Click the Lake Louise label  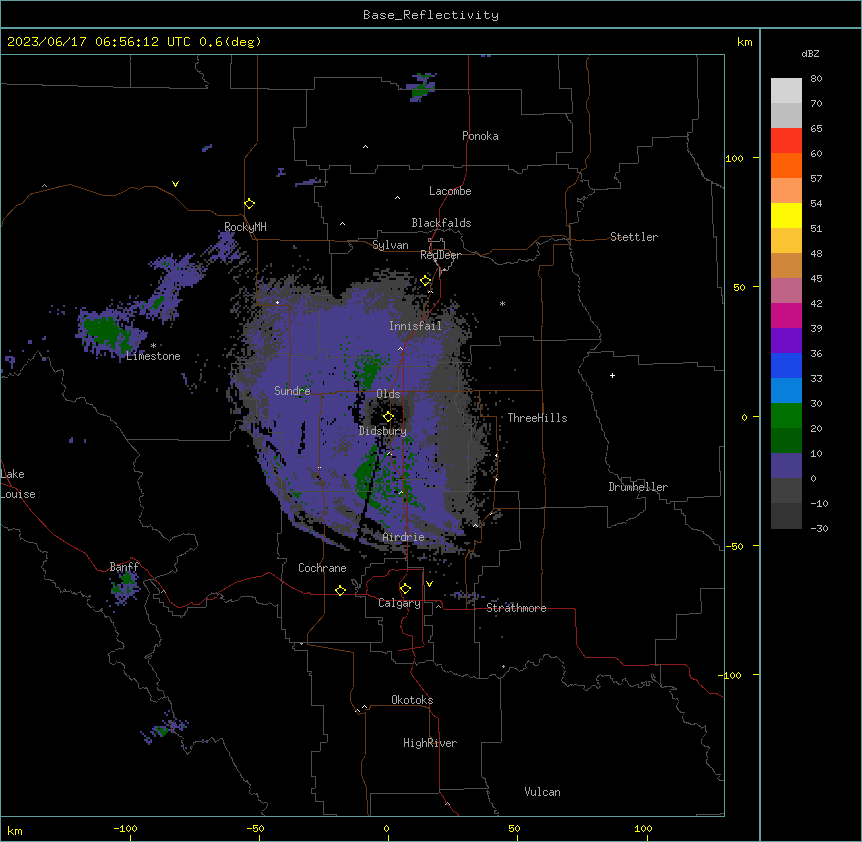click(18, 484)
